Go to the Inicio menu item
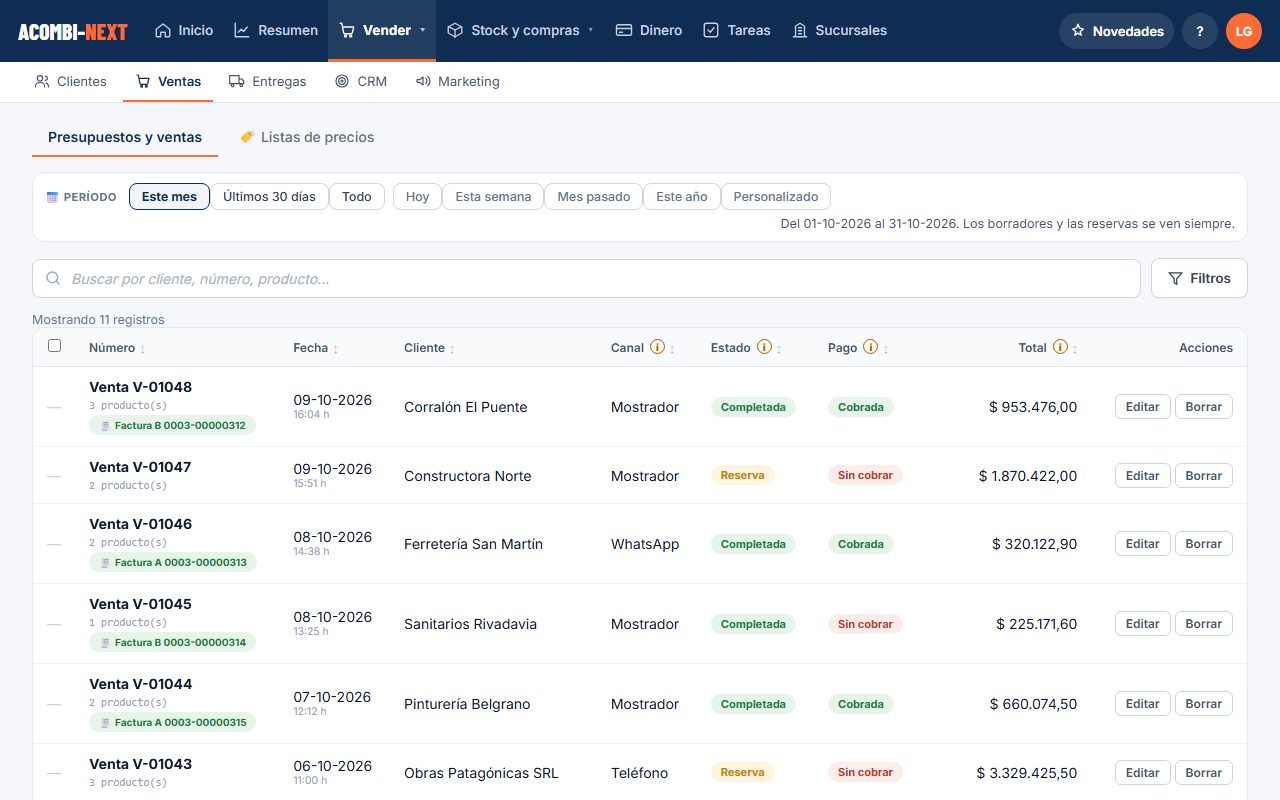This screenshot has width=1280, height=800. [184, 30]
